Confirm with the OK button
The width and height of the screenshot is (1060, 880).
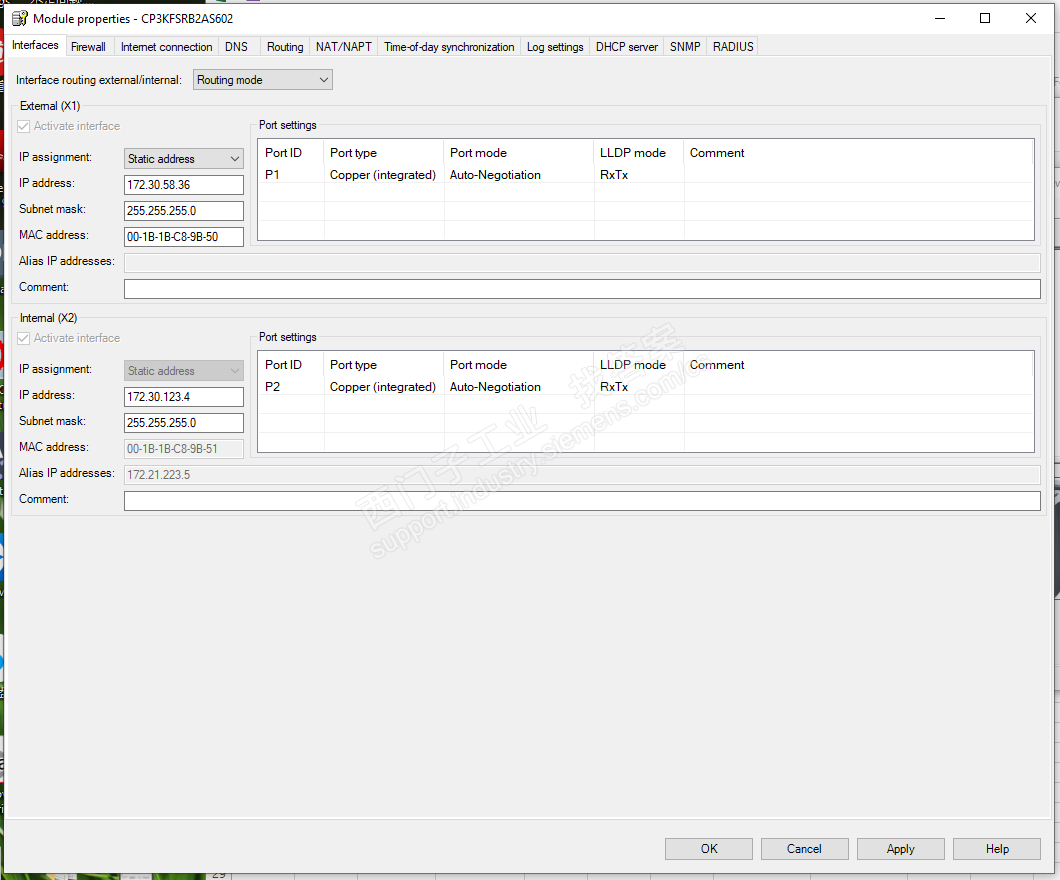point(708,849)
